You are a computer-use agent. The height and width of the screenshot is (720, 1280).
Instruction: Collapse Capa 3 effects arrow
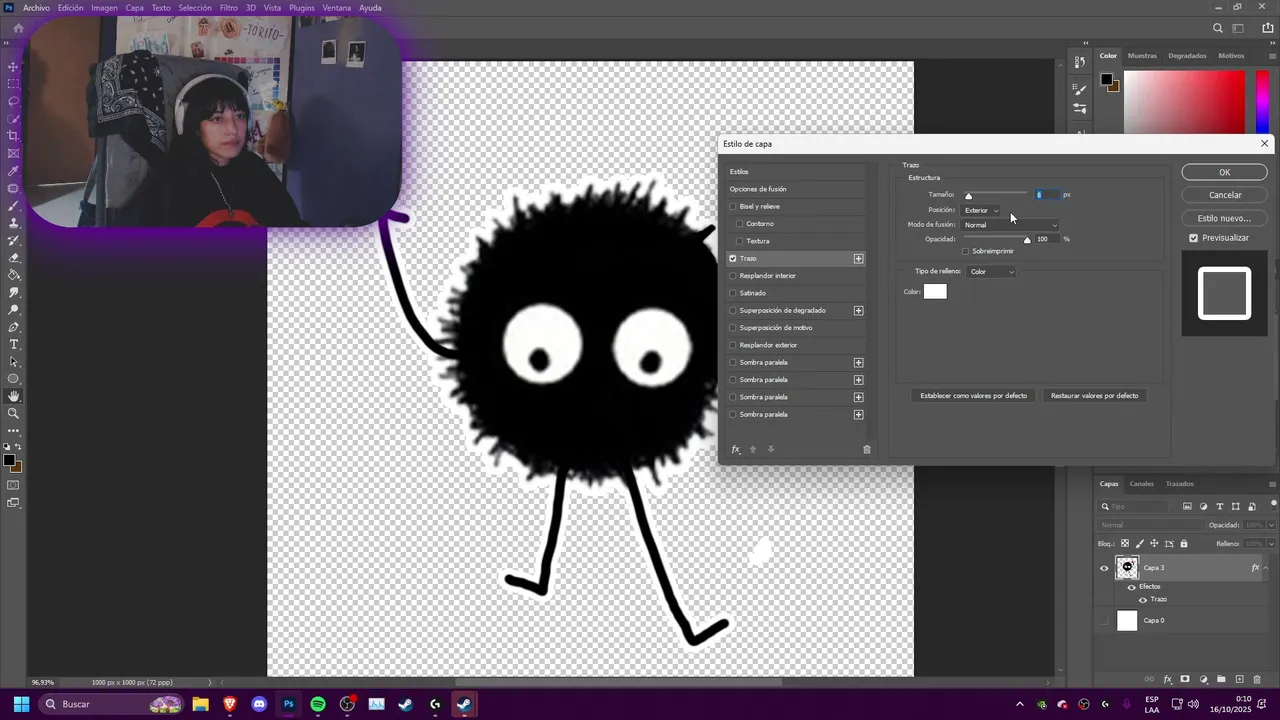1266,568
